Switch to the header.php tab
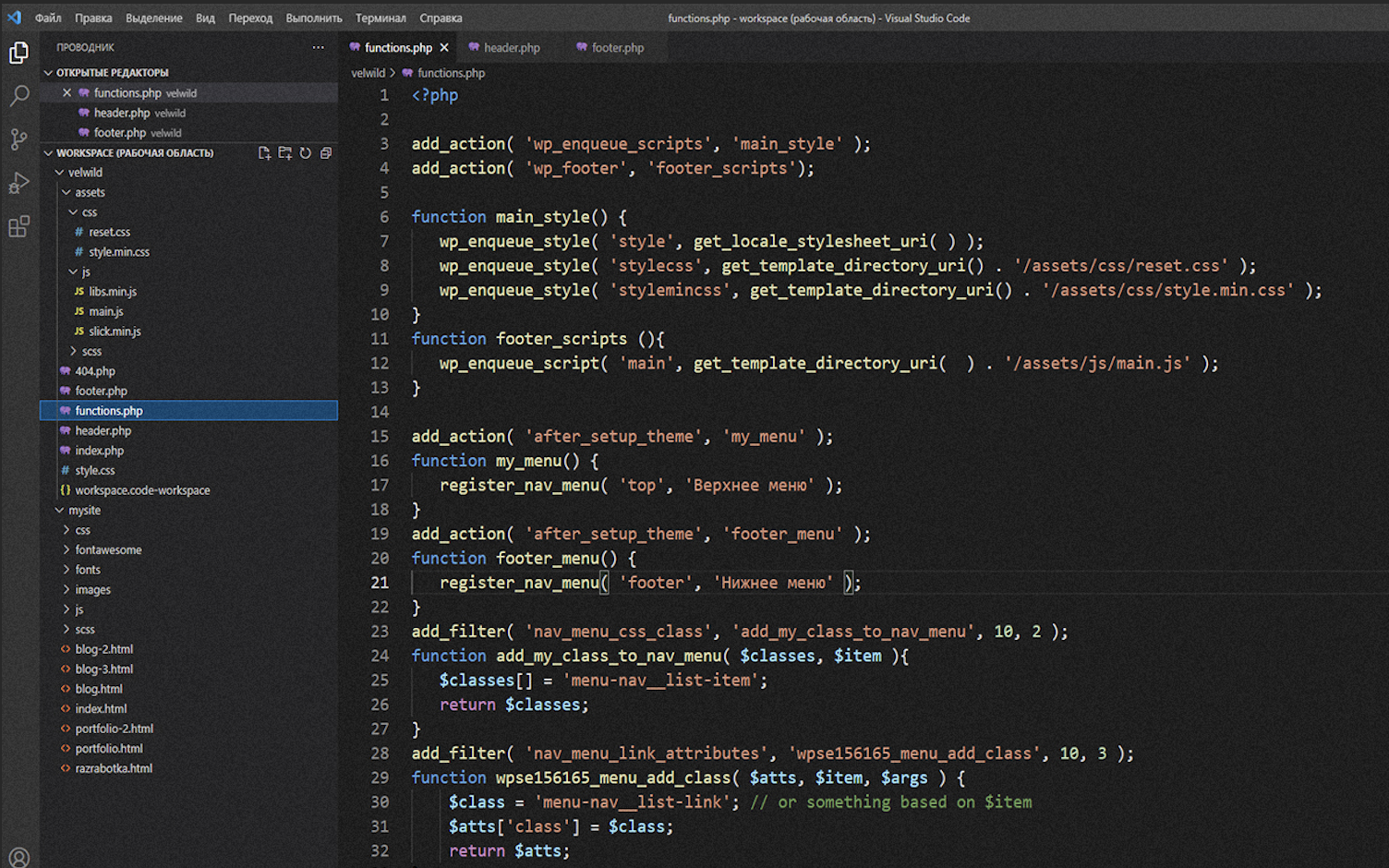The height and width of the screenshot is (868, 1389). click(511, 48)
